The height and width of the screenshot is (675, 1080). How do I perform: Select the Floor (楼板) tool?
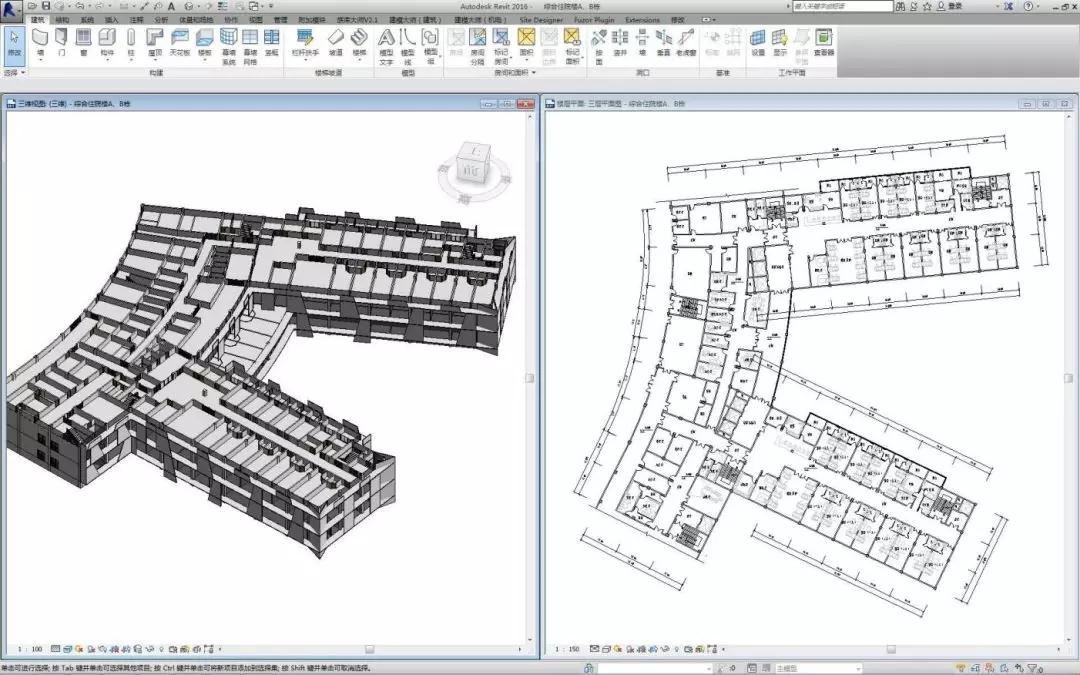(x=205, y=41)
